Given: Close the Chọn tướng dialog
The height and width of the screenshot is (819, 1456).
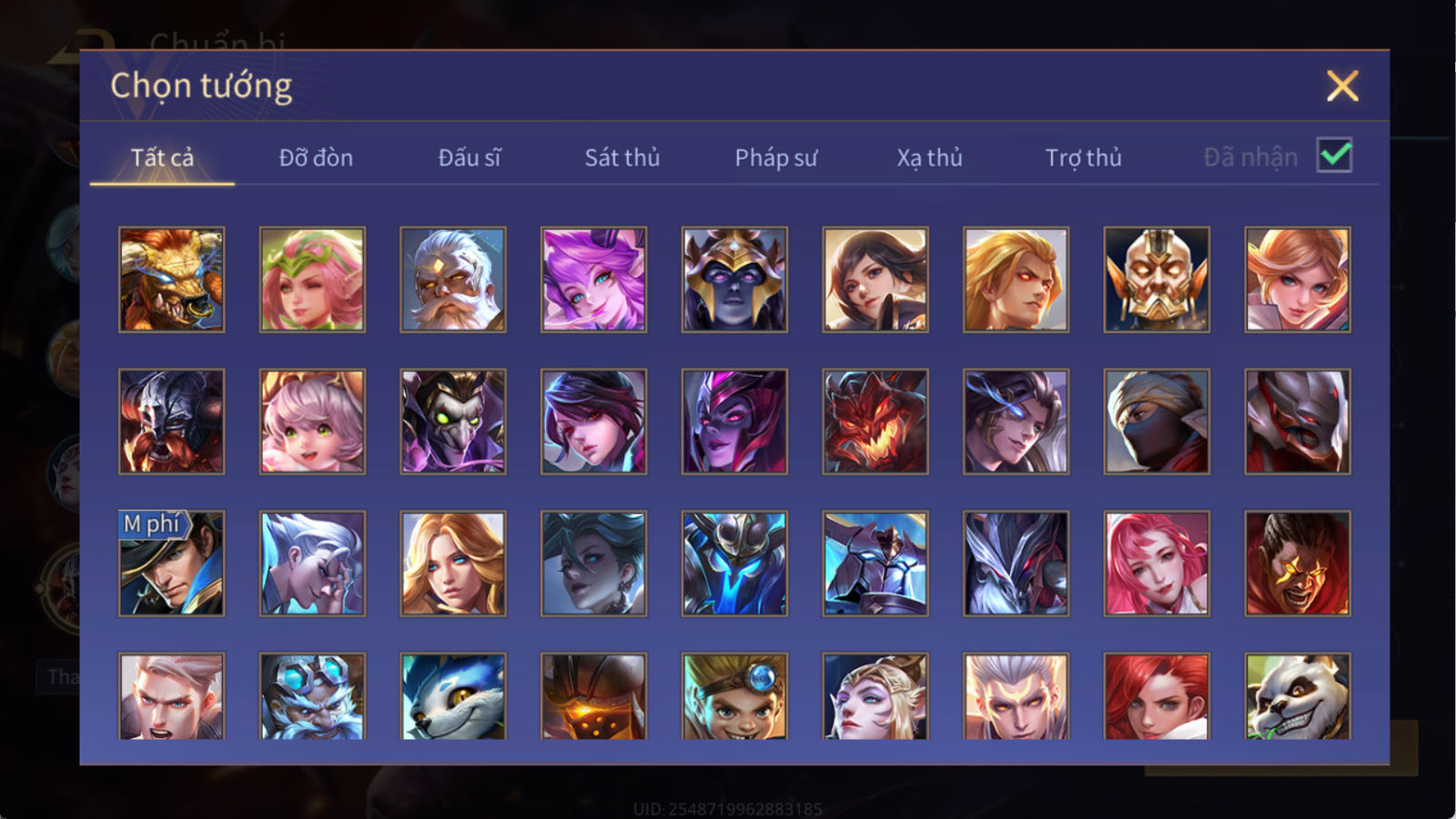Looking at the screenshot, I should pyautogui.click(x=1342, y=86).
